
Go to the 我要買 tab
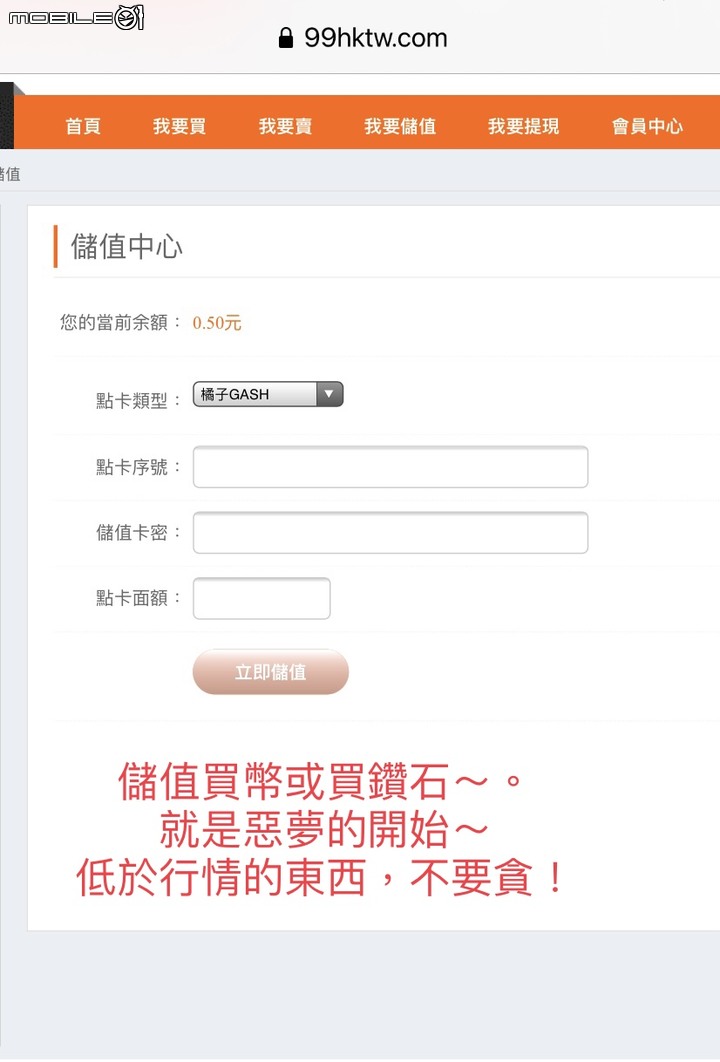[179, 126]
